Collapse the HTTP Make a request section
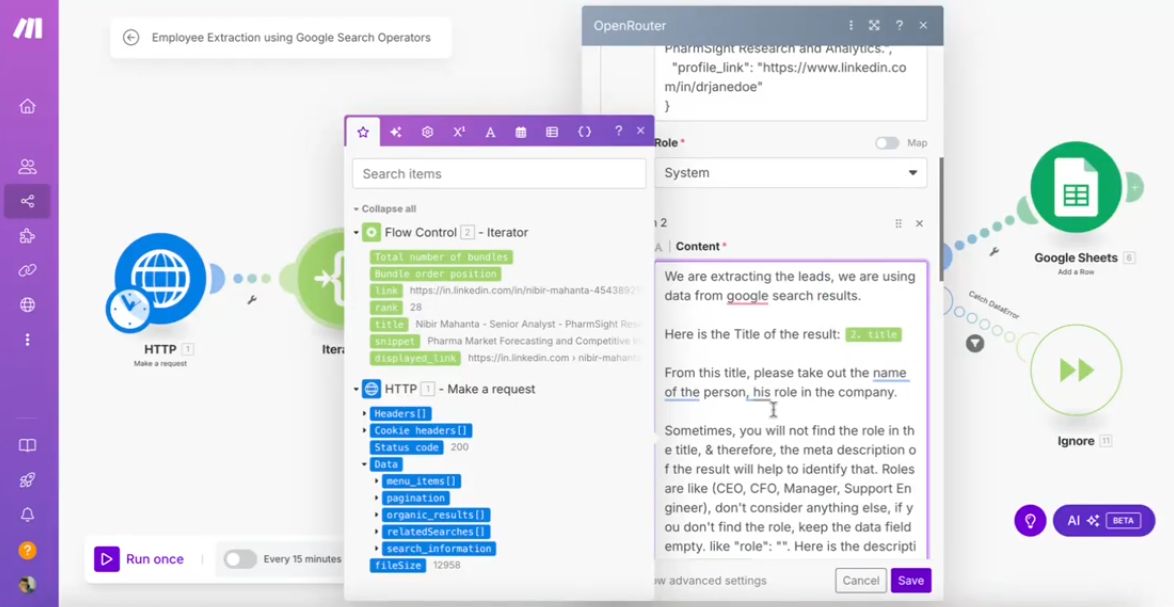Viewport: 1174px width, 607px height. tap(356, 389)
